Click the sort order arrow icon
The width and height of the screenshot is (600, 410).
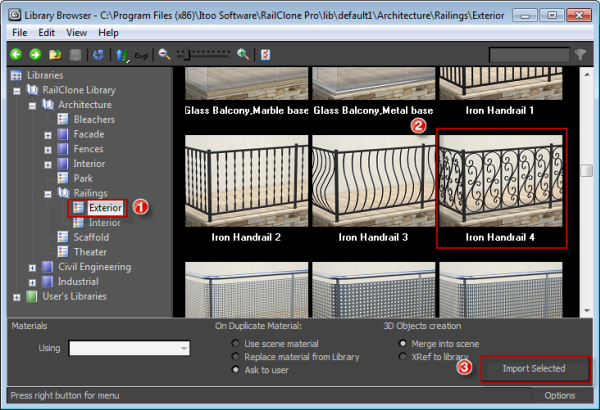click(122, 55)
